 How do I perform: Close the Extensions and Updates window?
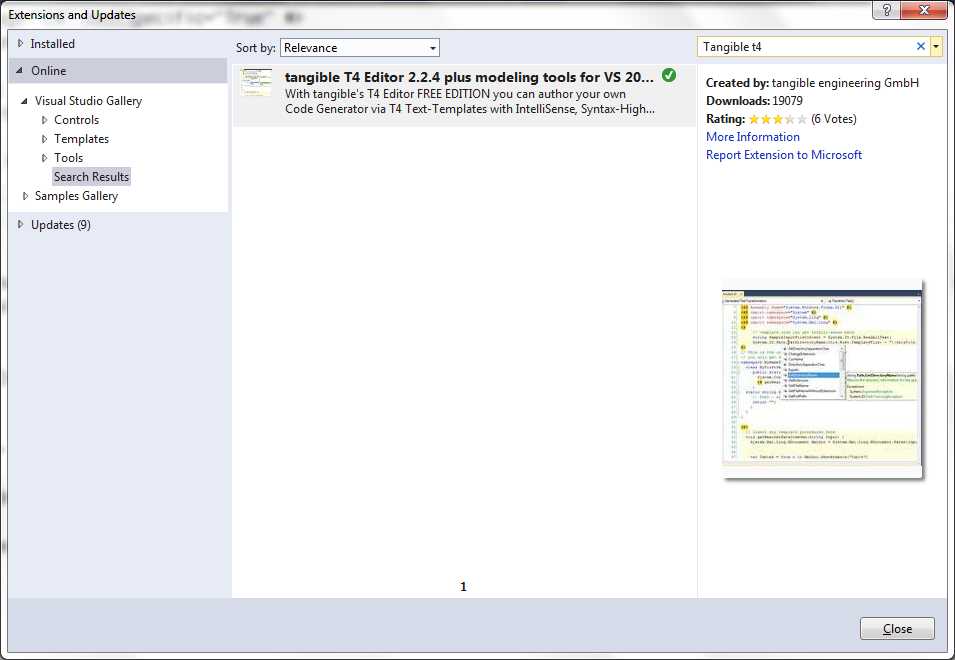pyautogui.click(x=924, y=10)
